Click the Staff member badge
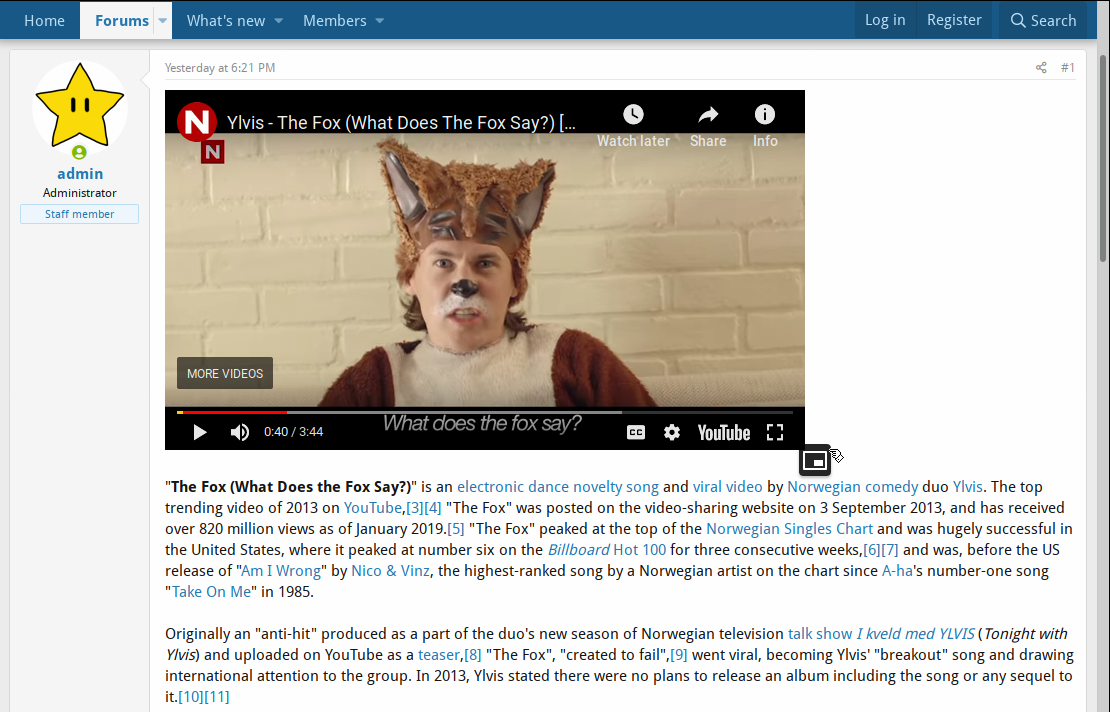1110x712 pixels. [79, 214]
